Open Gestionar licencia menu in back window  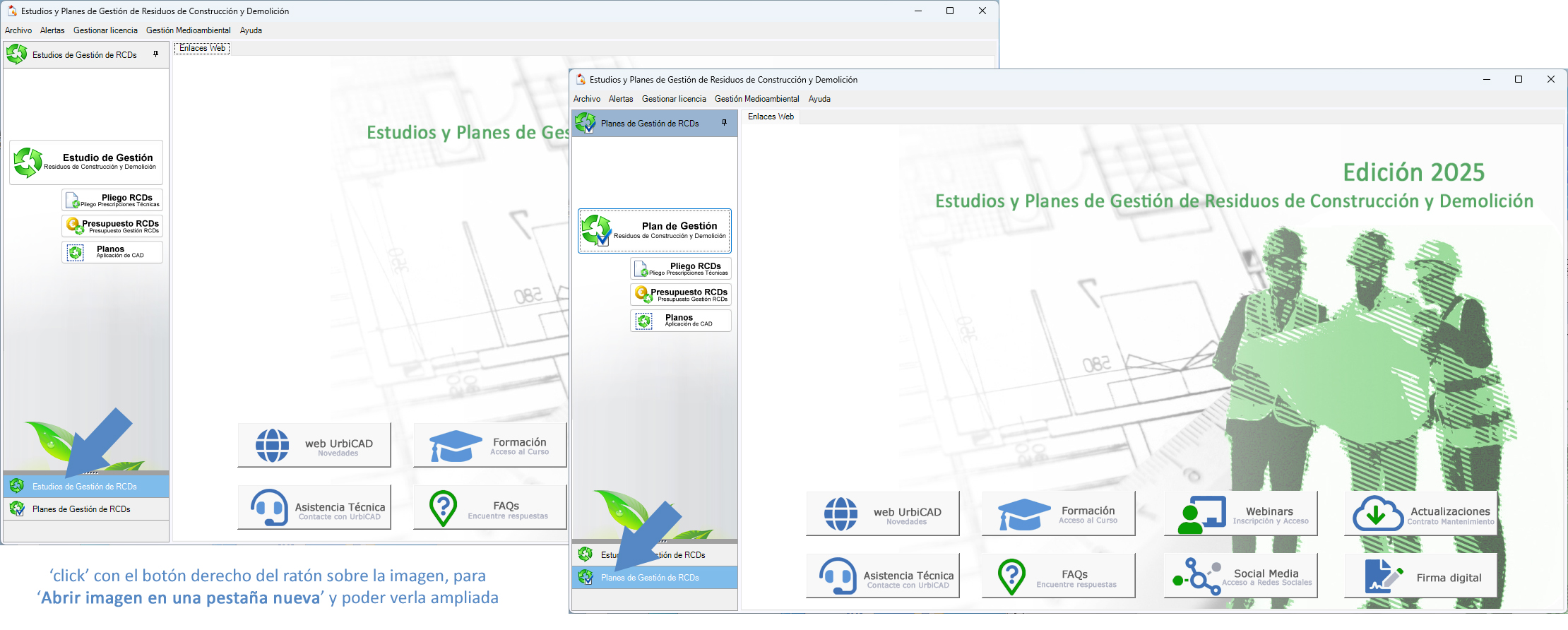(105, 30)
